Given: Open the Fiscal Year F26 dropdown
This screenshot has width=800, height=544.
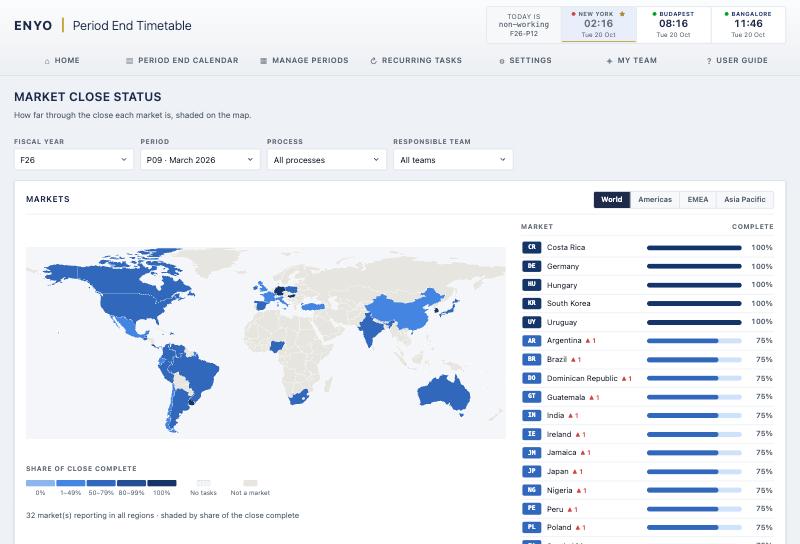Looking at the screenshot, I should coord(73,160).
